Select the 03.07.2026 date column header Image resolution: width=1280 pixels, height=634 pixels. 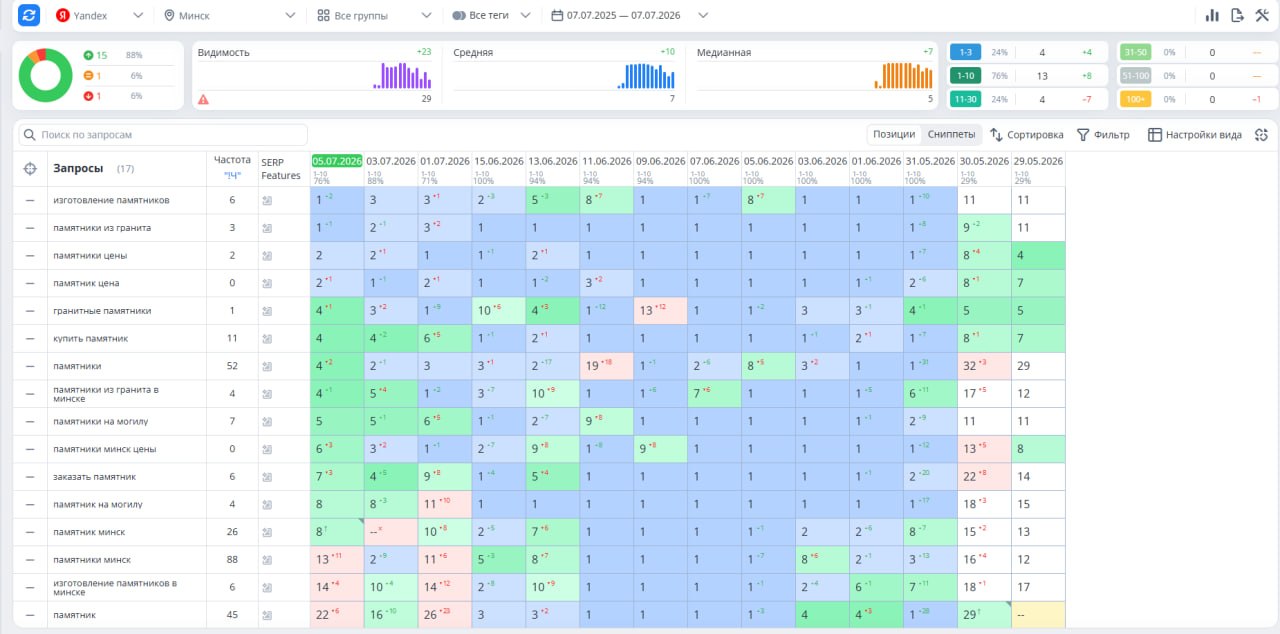pos(391,161)
